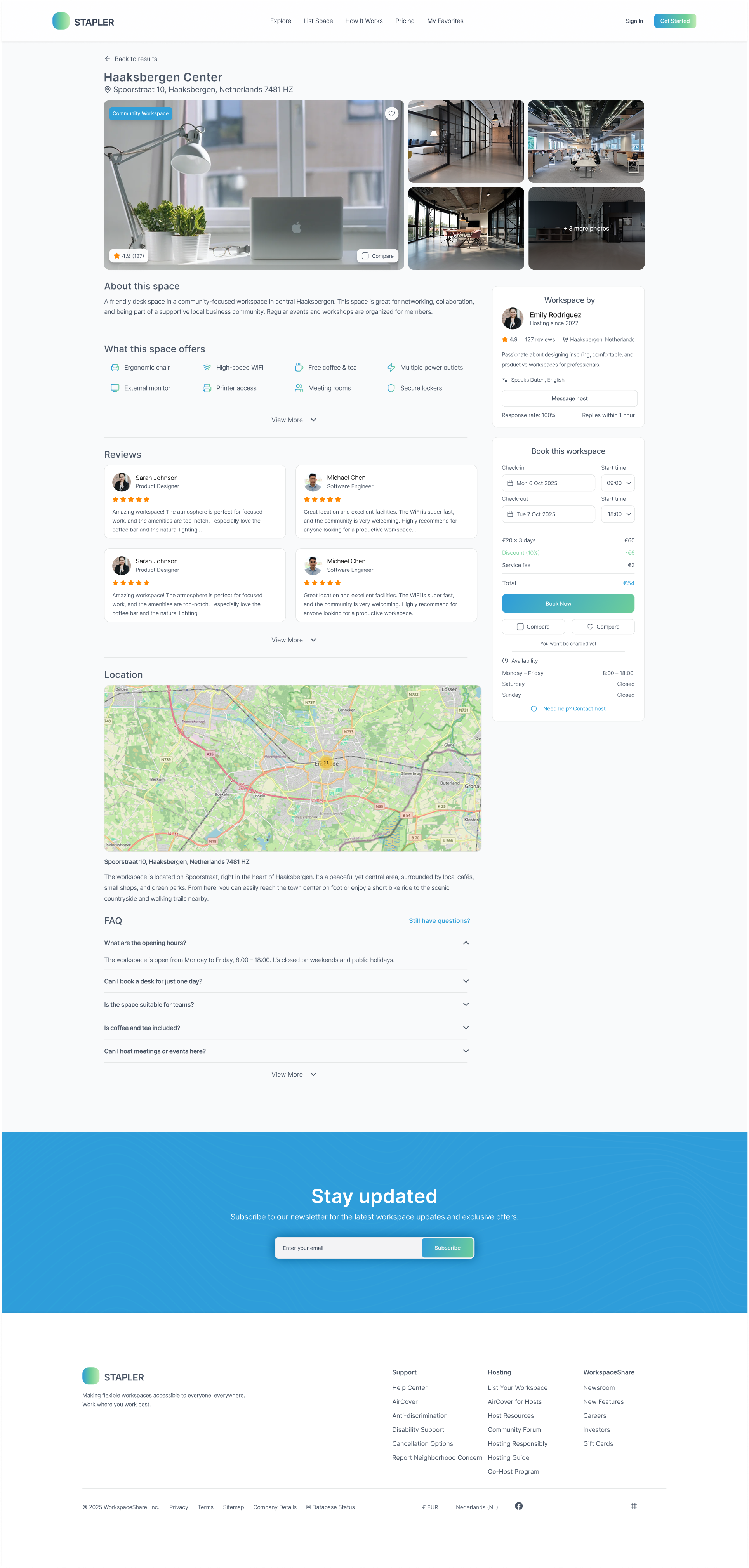Screen dimensions: 749x1568
Task: Click Gift Cards footer link
Action: click(x=598, y=1445)
